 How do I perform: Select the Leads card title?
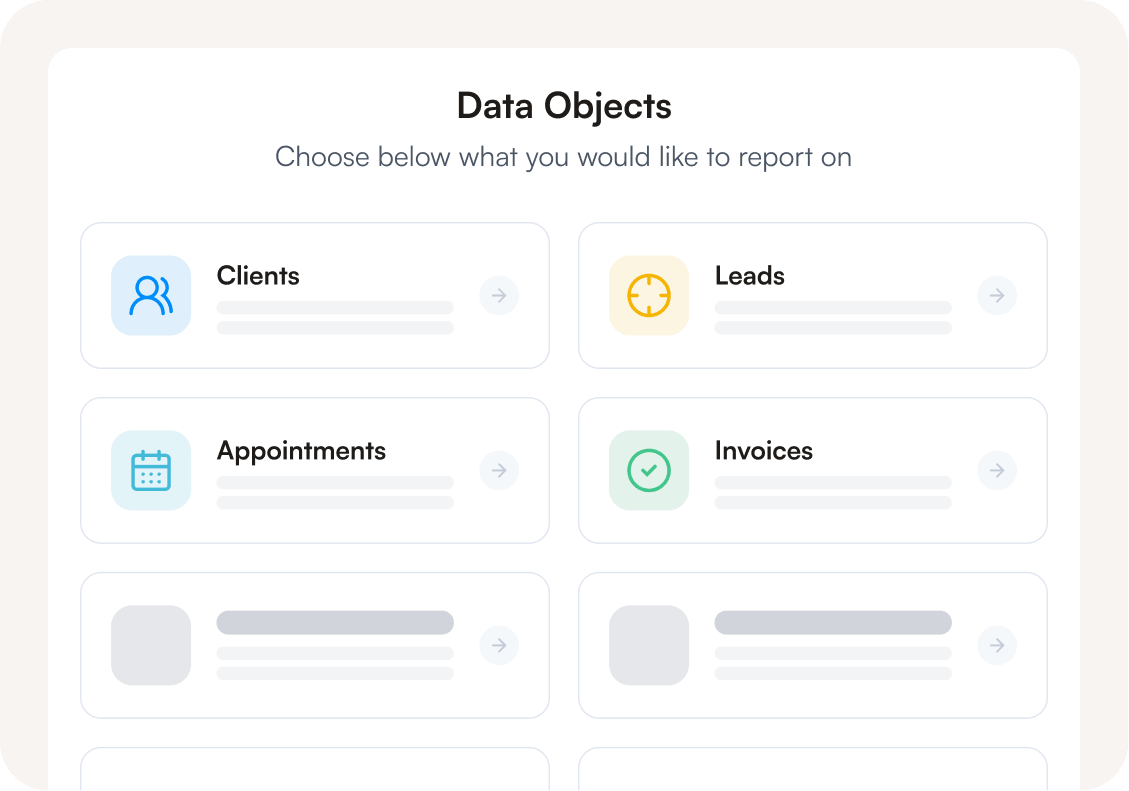point(750,276)
